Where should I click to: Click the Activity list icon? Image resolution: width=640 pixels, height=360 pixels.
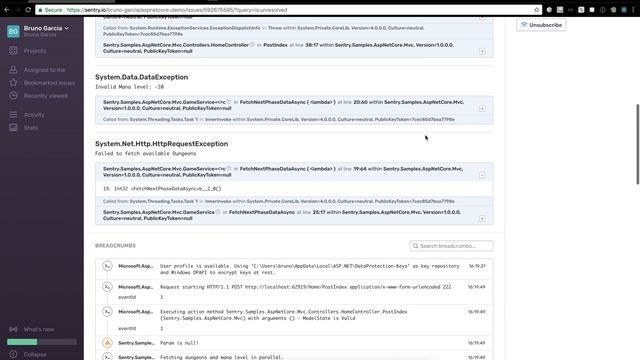13,114
